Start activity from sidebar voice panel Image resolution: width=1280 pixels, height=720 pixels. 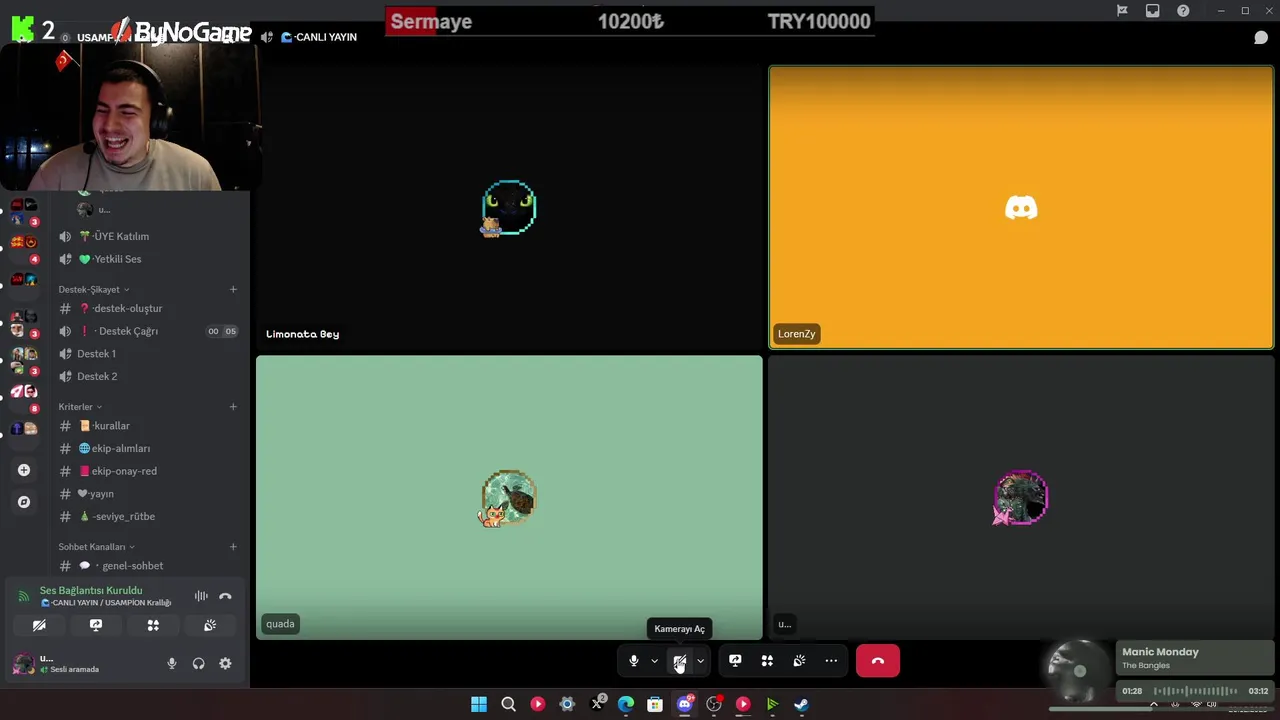(x=153, y=625)
